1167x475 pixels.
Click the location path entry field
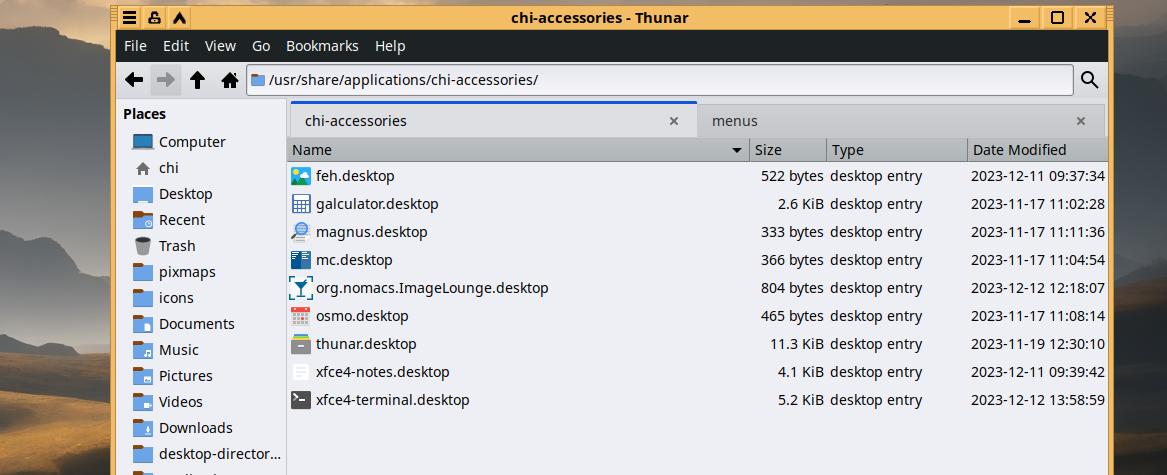coord(660,80)
